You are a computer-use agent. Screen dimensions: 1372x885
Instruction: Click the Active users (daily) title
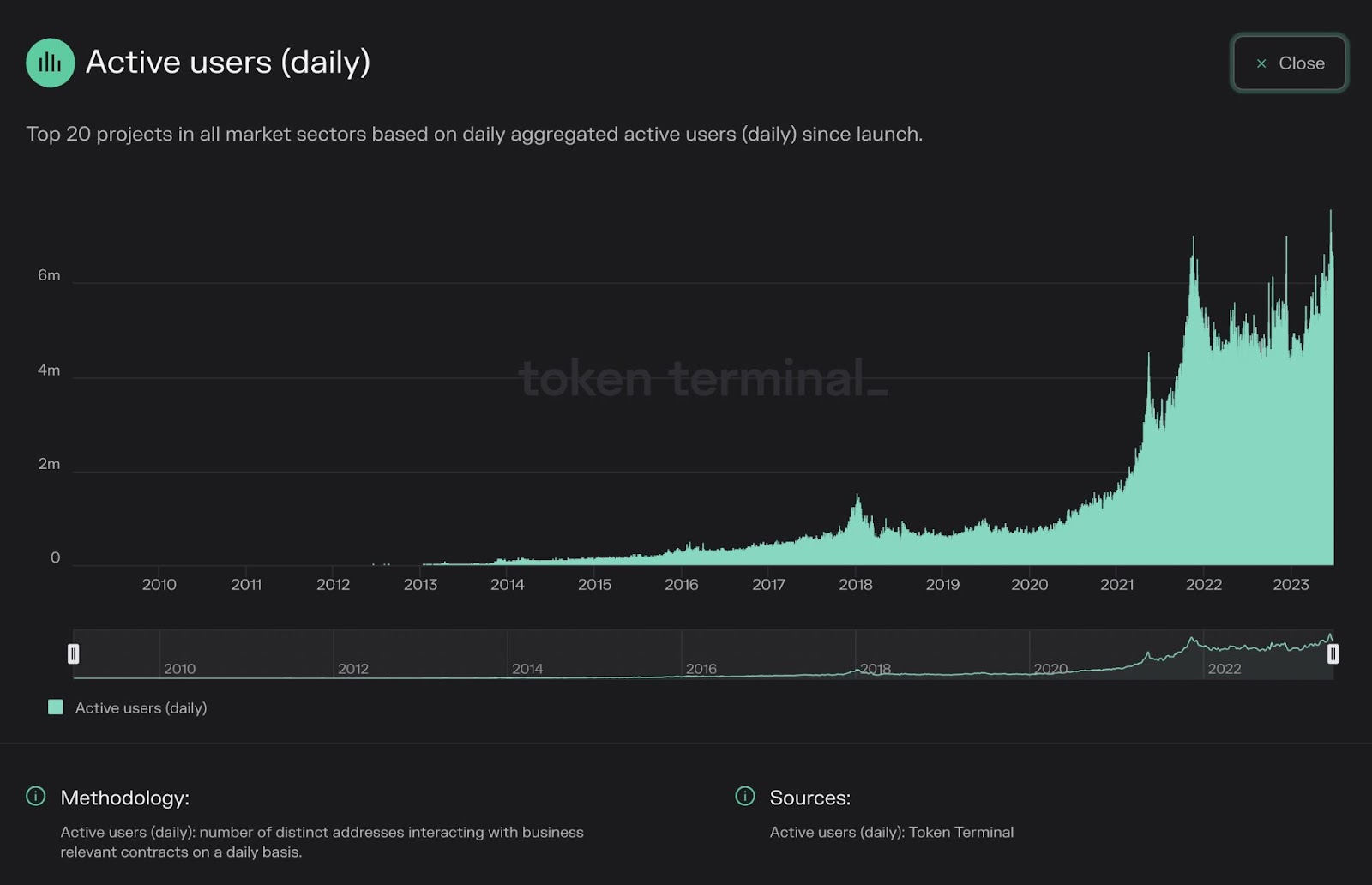[x=228, y=63]
